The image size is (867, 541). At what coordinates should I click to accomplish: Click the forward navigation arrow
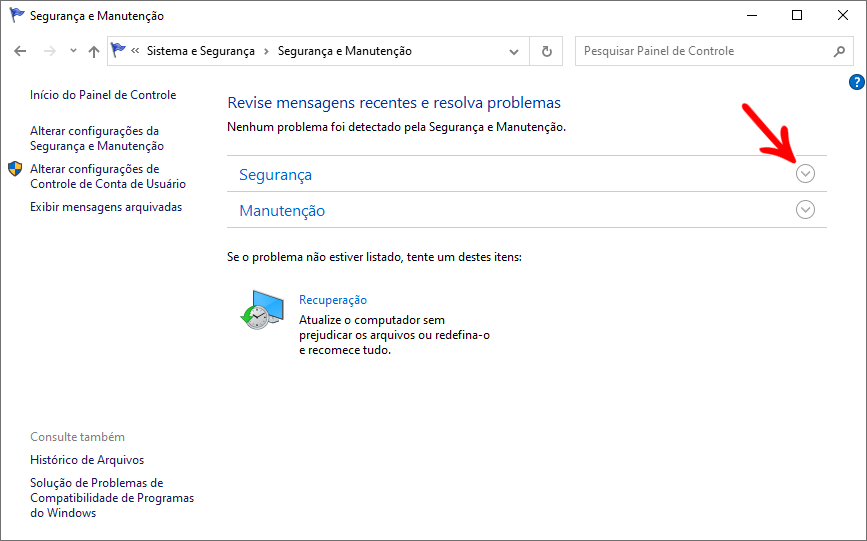tap(50, 51)
